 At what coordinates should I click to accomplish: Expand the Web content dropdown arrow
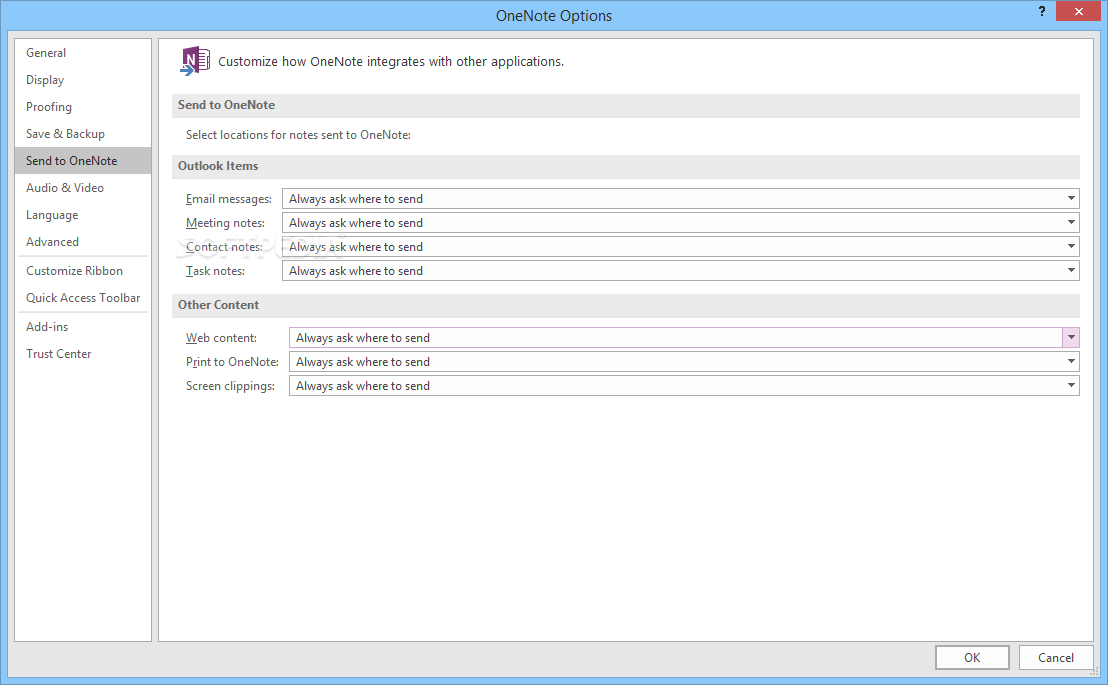point(1071,338)
